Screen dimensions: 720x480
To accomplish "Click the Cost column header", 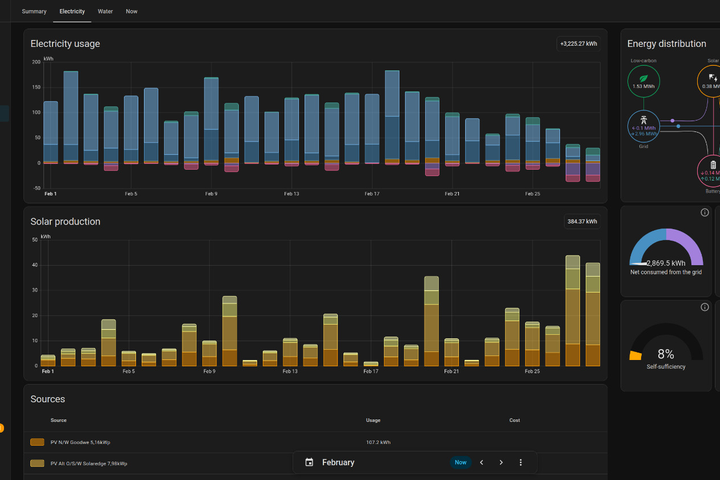I will coord(514,420).
